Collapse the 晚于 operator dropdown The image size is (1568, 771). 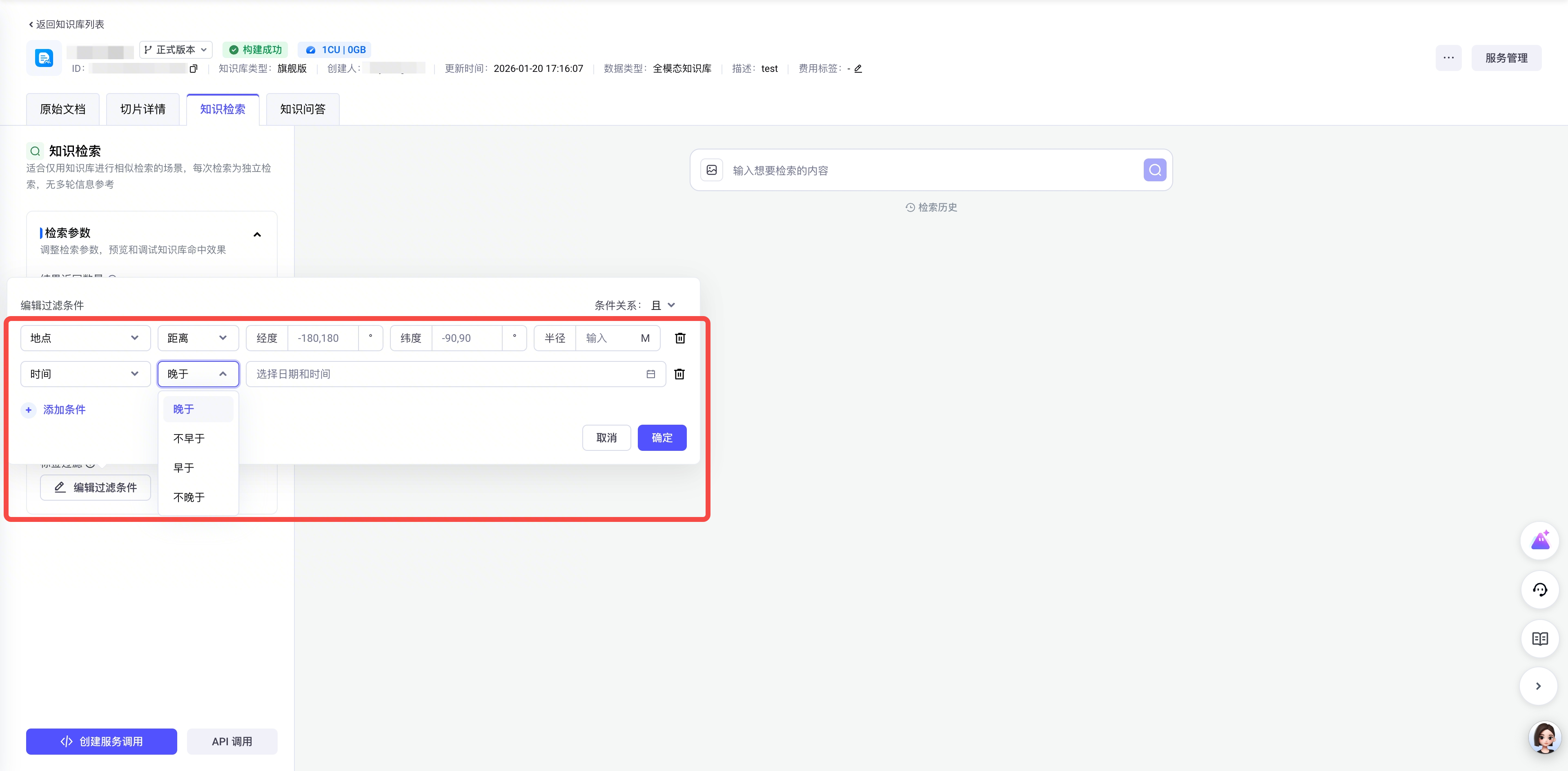tap(198, 374)
